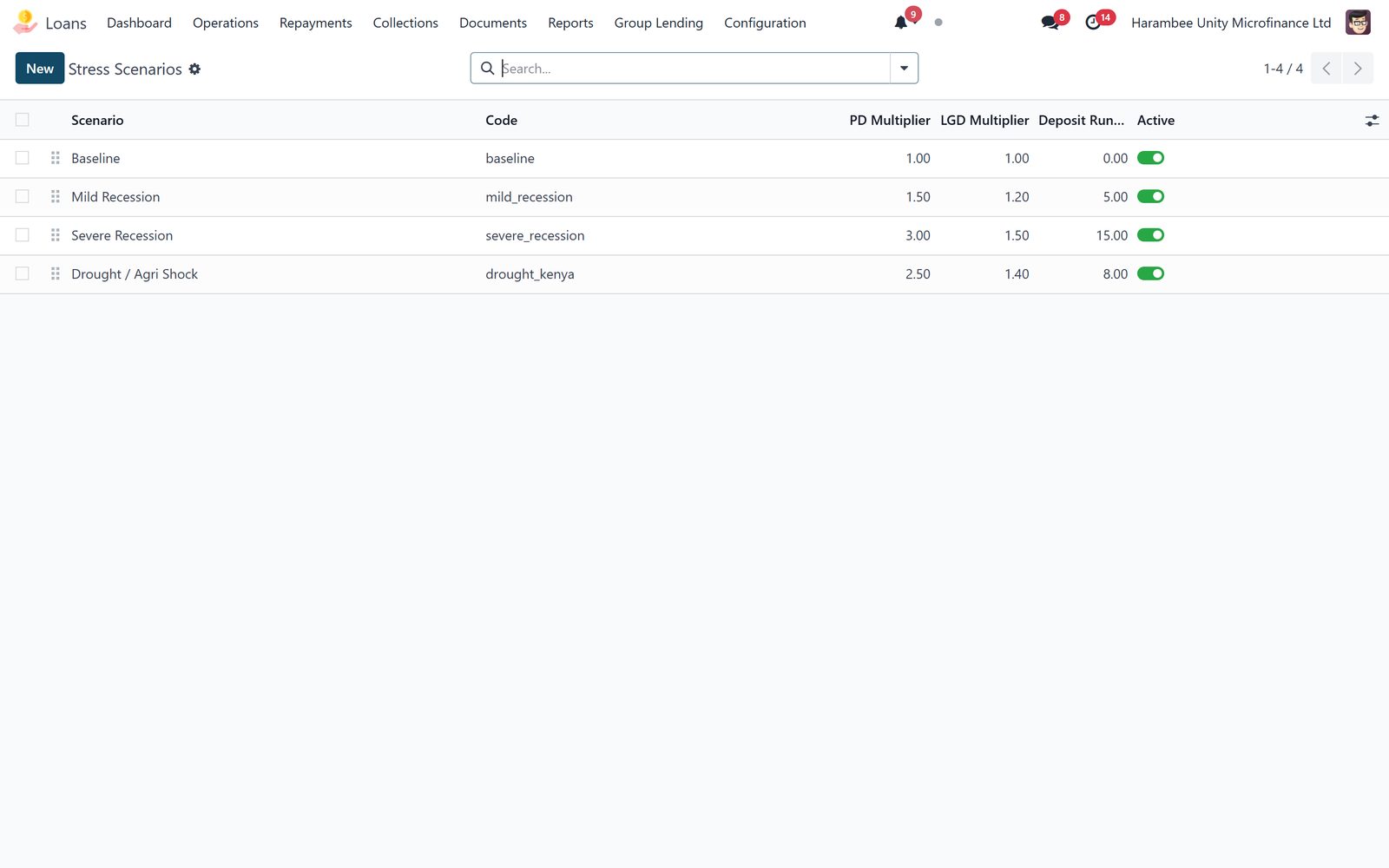
Task: Click into the Search input field
Action: click(x=694, y=69)
